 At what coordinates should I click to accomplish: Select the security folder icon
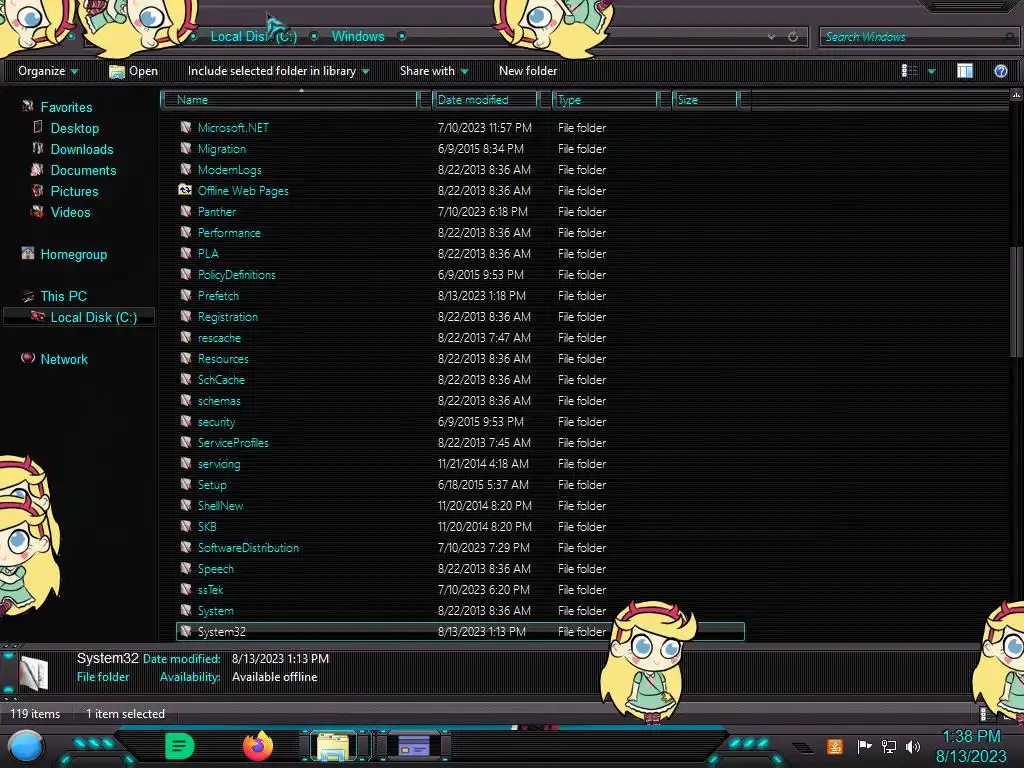pyautogui.click(x=186, y=421)
